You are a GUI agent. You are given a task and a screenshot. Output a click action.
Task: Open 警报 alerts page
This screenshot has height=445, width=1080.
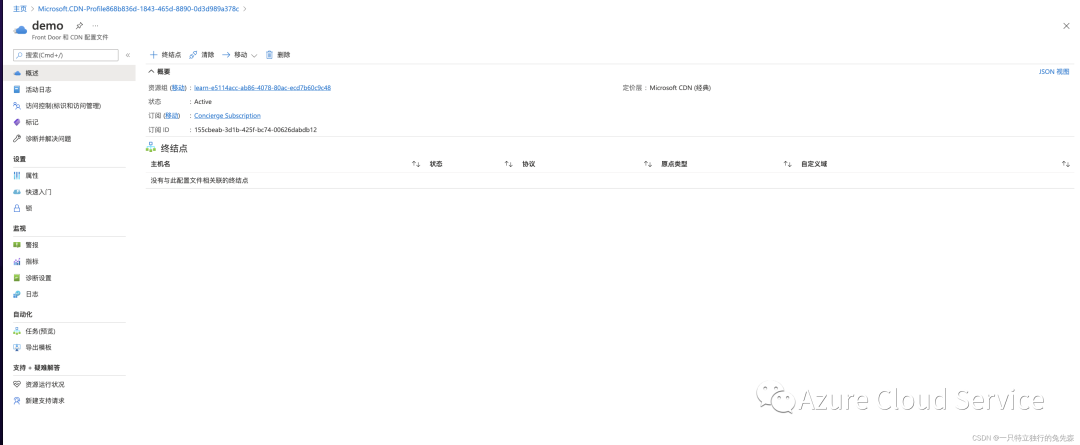tap(32, 245)
